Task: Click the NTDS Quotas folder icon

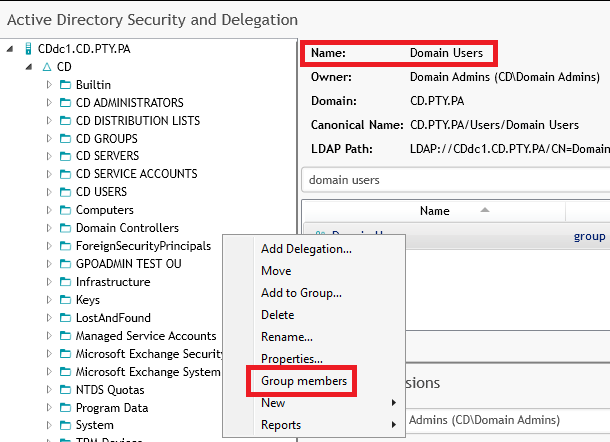Action: [x=65, y=389]
